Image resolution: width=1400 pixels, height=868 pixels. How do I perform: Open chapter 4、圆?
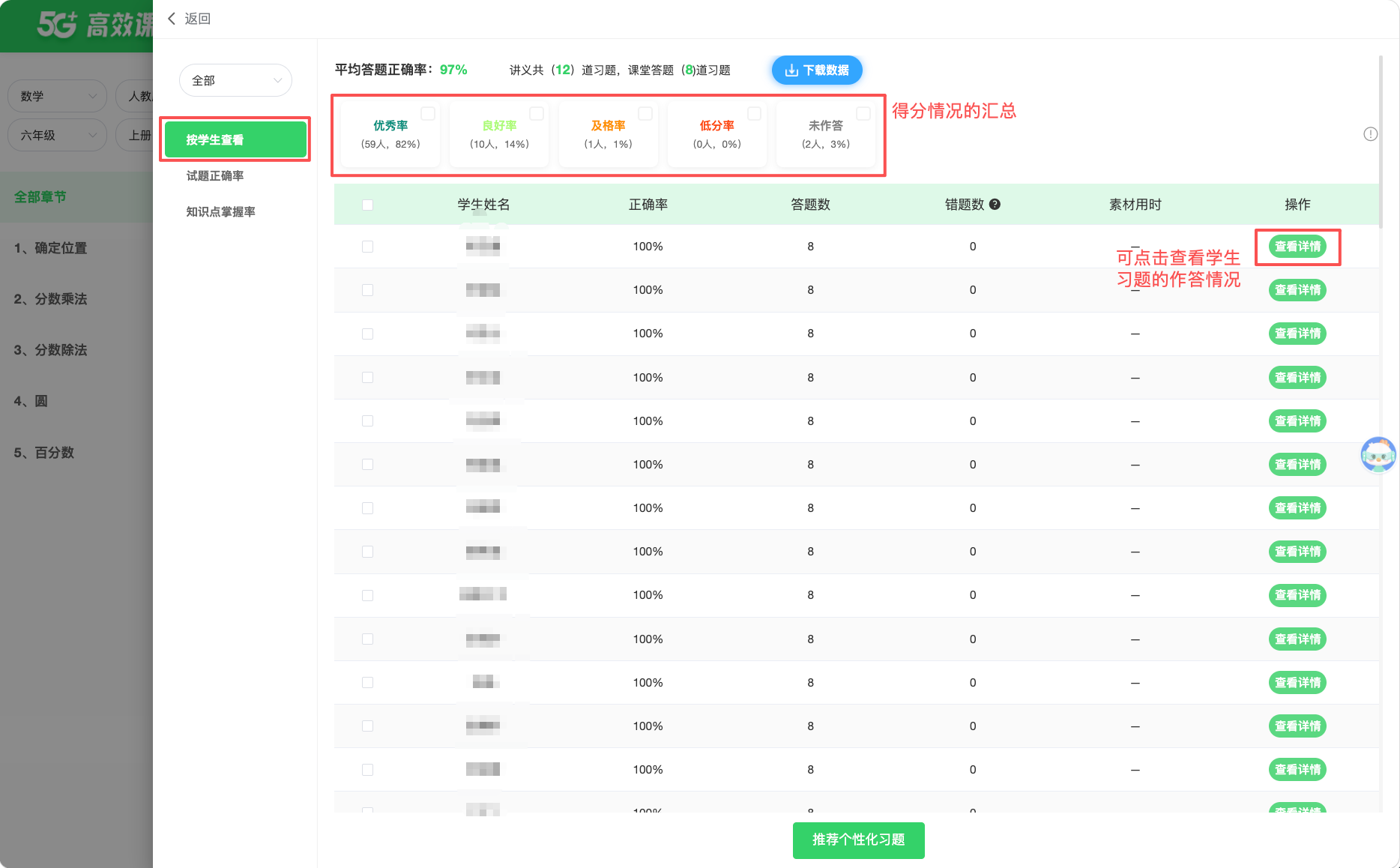(76, 401)
